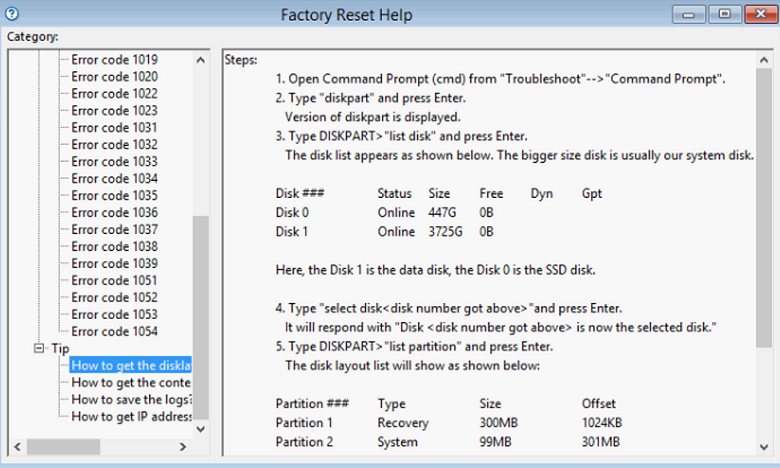Click the help question mark icon in title bar
The width and height of the screenshot is (780, 468).
point(12,14)
